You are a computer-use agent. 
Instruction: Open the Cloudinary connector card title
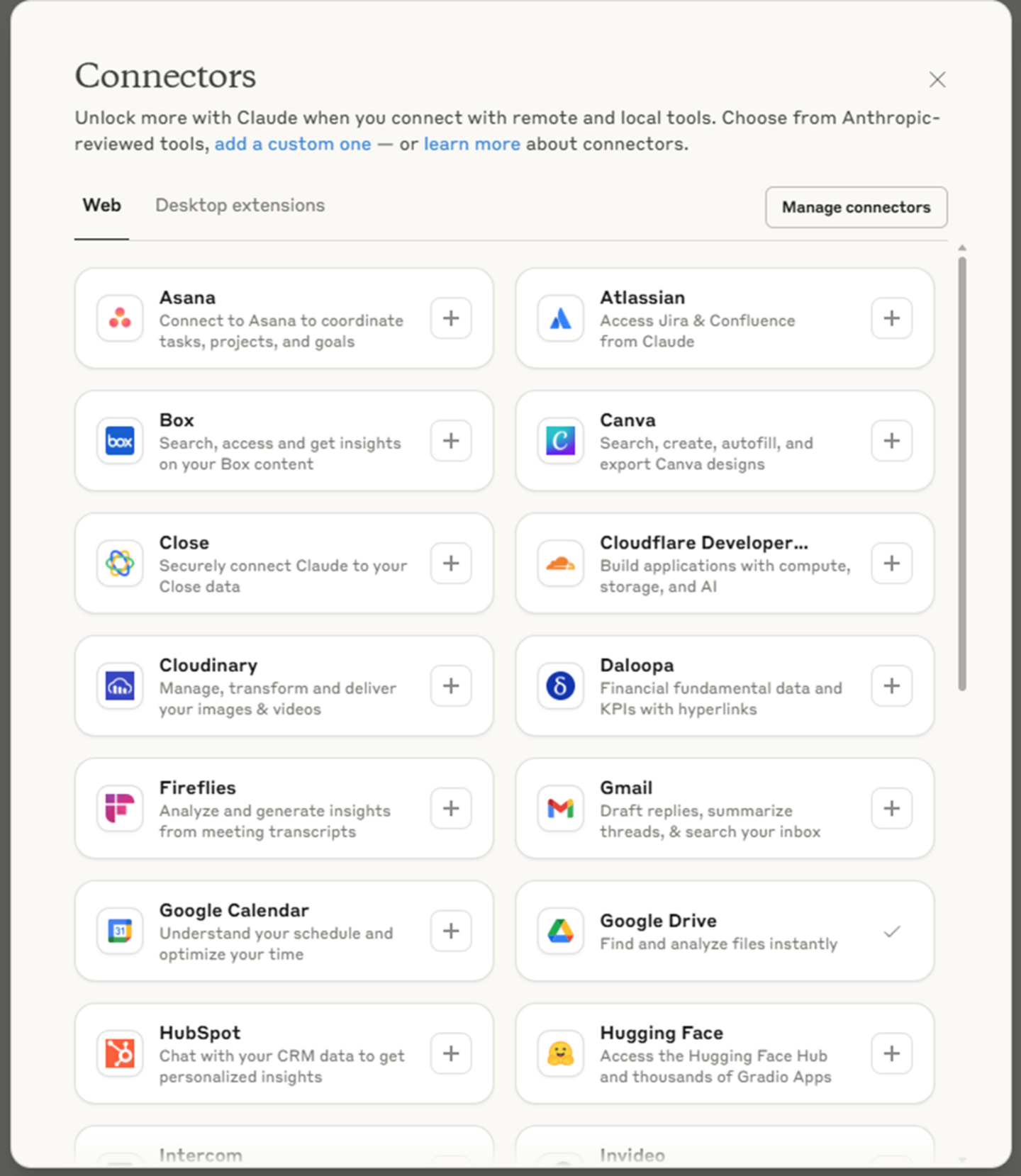pos(208,665)
